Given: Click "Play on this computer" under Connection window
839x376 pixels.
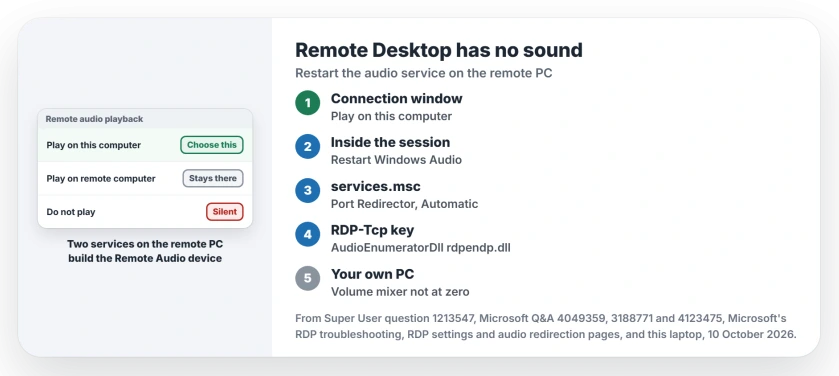Looking at the screenshot, I should (391, 116).
